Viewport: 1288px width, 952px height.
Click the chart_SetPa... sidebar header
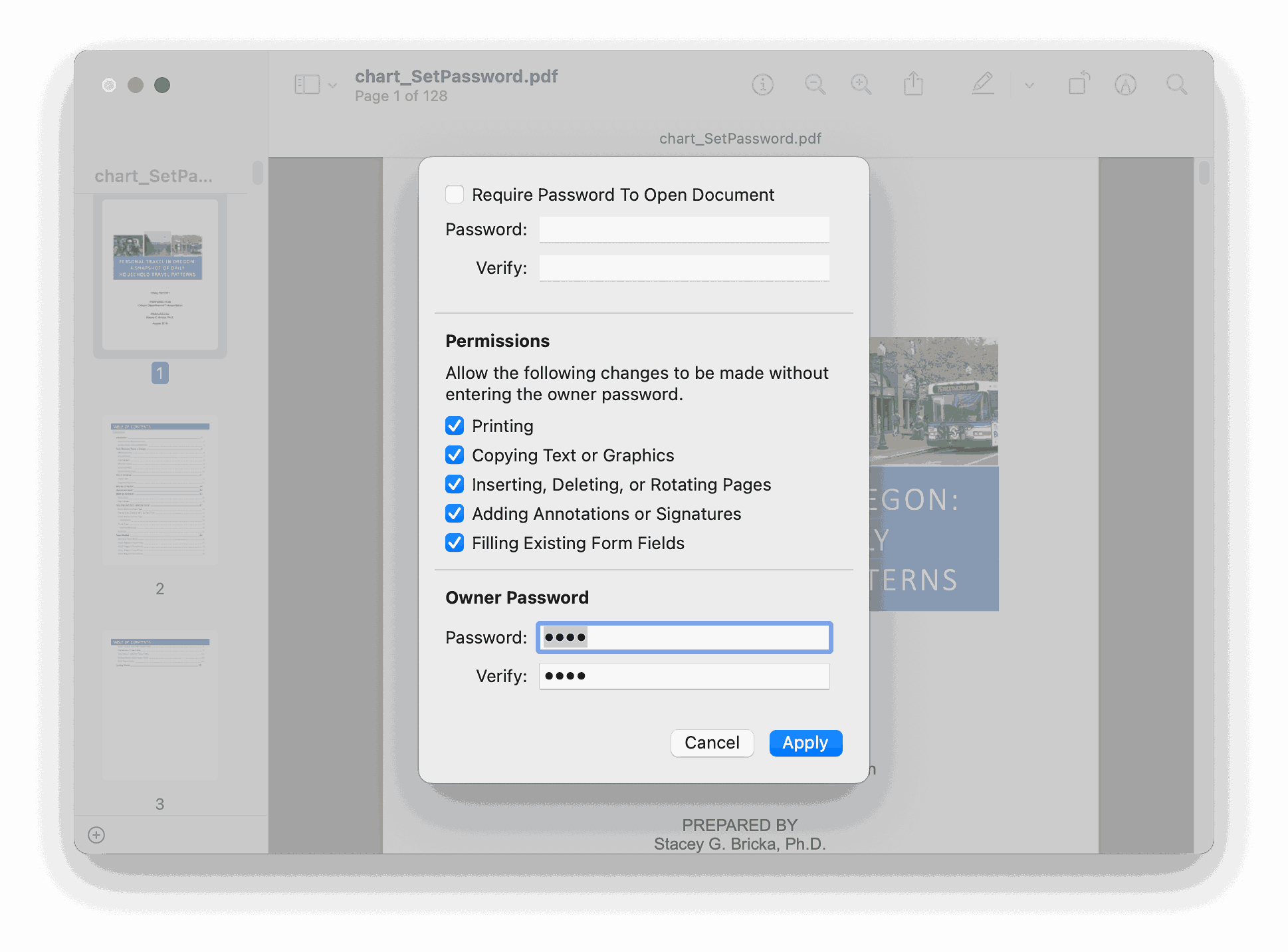(x=154, y=176)
